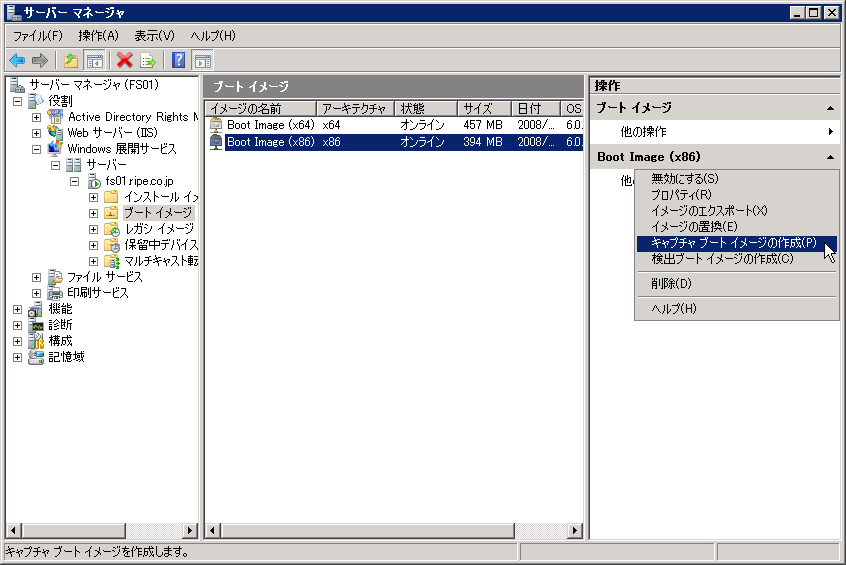Image resolution: width=846 pixels, height=565 pixels.
Task: Toggle the show/hide action pane icon
Action: click(x=202, y=60)
